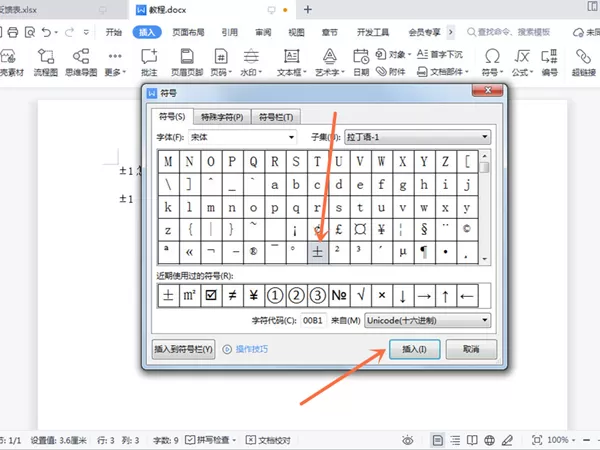The width and height of the screenshot is (600, 450).
Task: Click the Insert (插入(I)) button in the dialog
Action: [414, 349]
